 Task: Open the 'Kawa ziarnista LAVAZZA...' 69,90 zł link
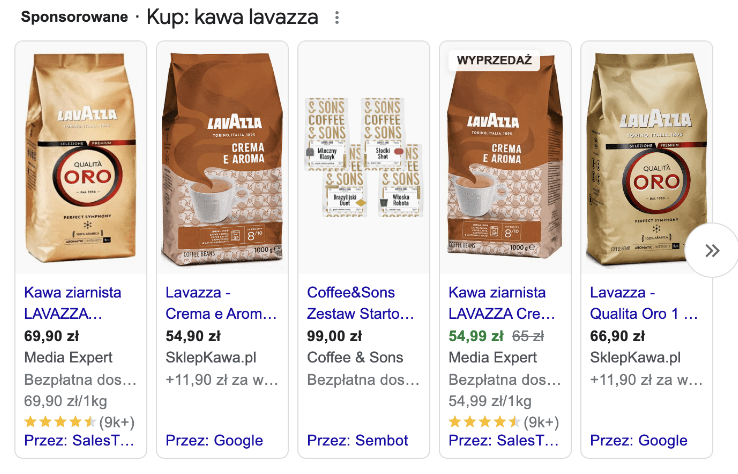coord(72,303)
